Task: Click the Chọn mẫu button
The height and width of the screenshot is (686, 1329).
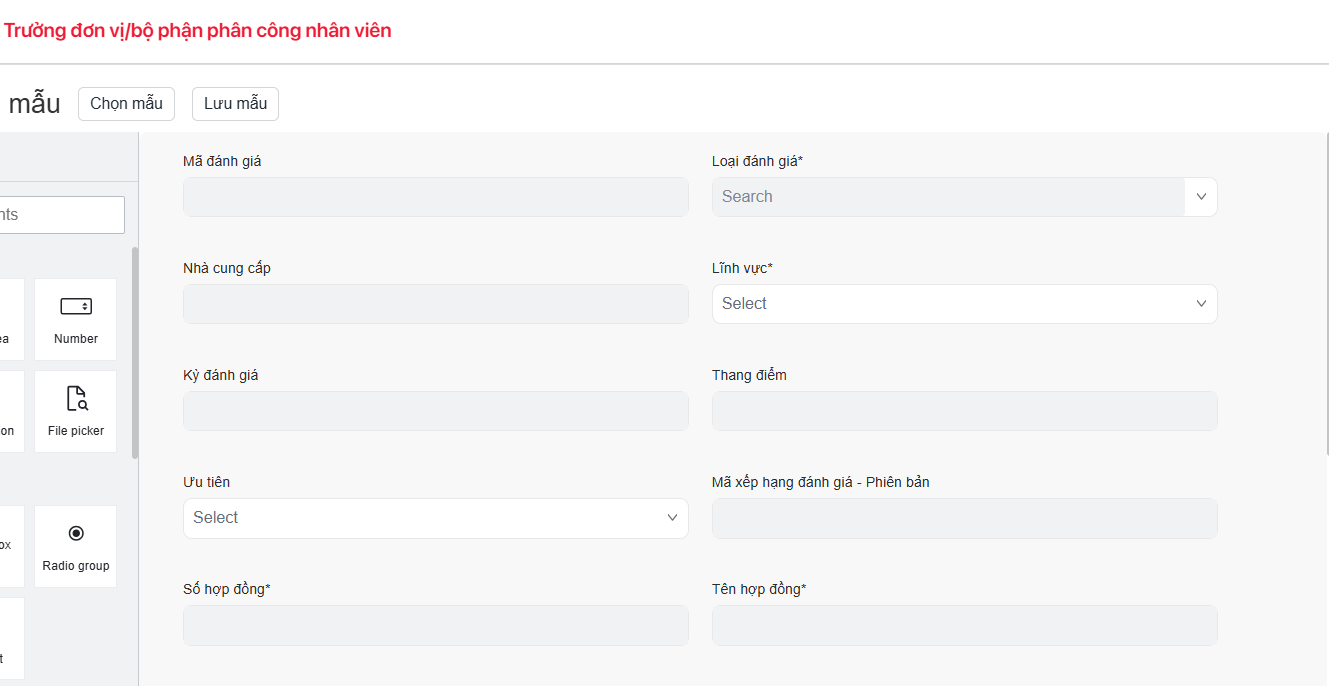Action: coord(126,104)
